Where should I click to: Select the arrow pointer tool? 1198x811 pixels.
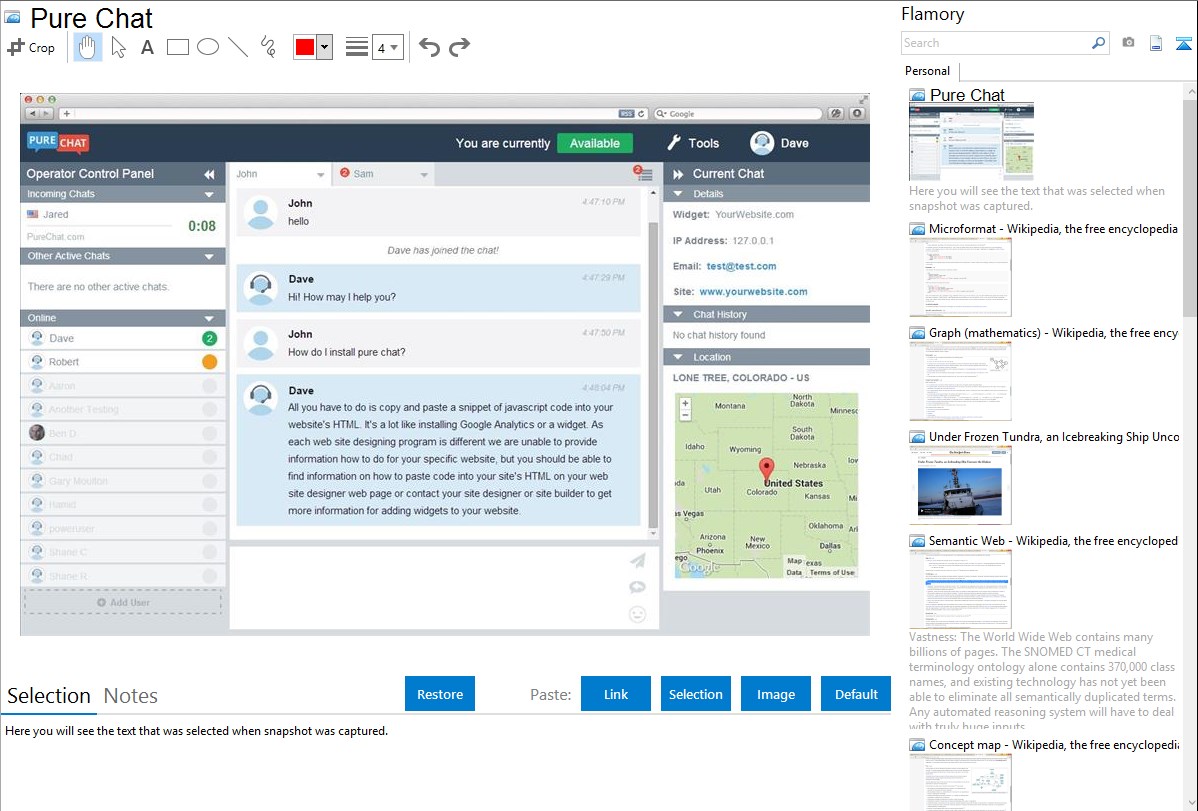click(118, 47)
